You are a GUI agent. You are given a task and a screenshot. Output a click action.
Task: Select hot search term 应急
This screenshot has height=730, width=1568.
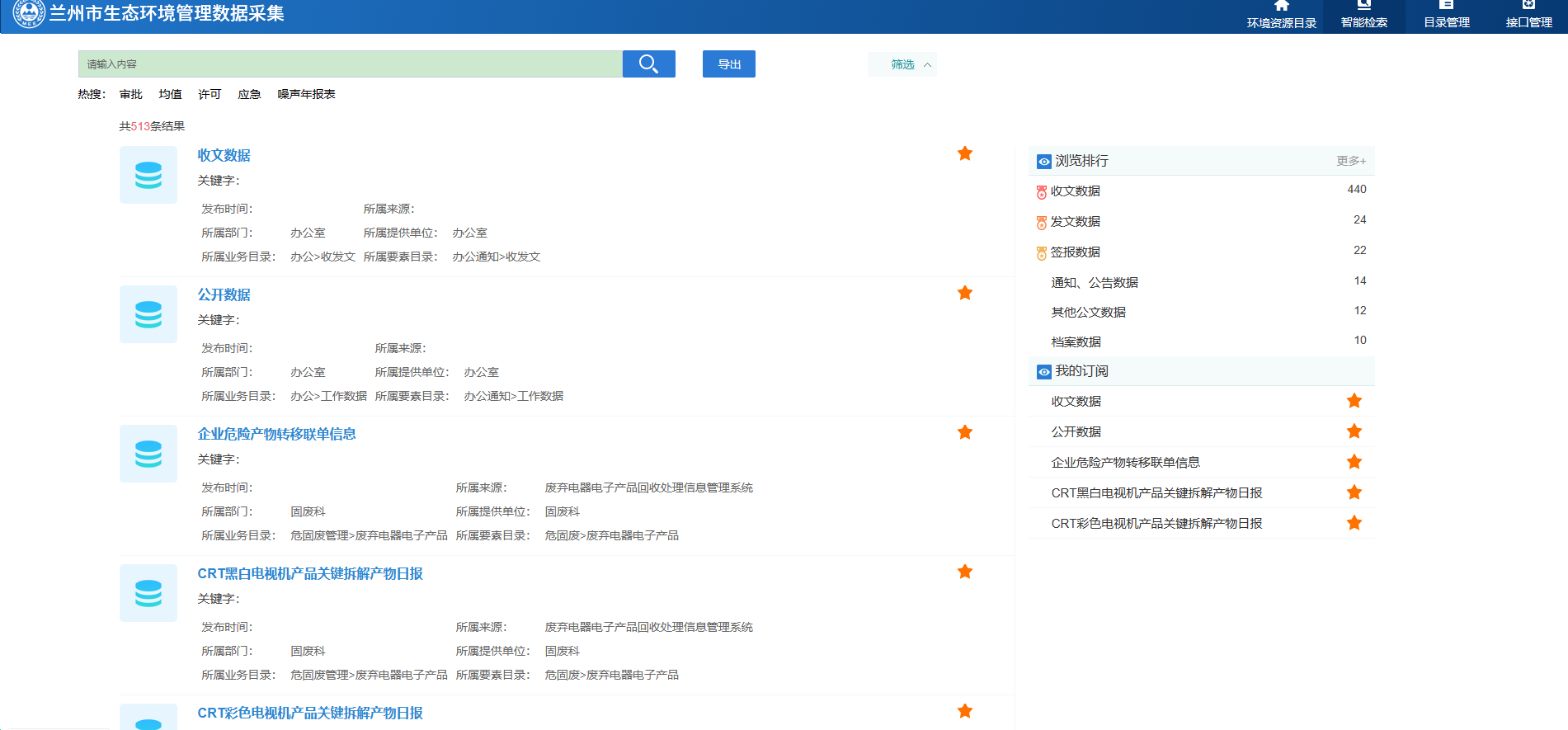[x=249, y=94]
